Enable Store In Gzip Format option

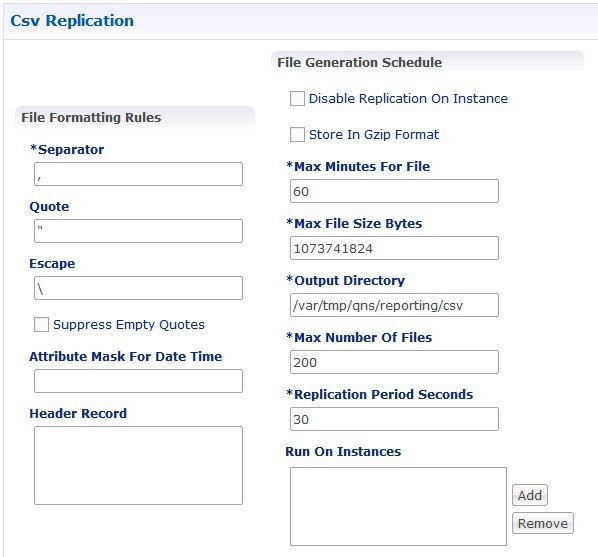pyautogui.click(x=297, y=134)
